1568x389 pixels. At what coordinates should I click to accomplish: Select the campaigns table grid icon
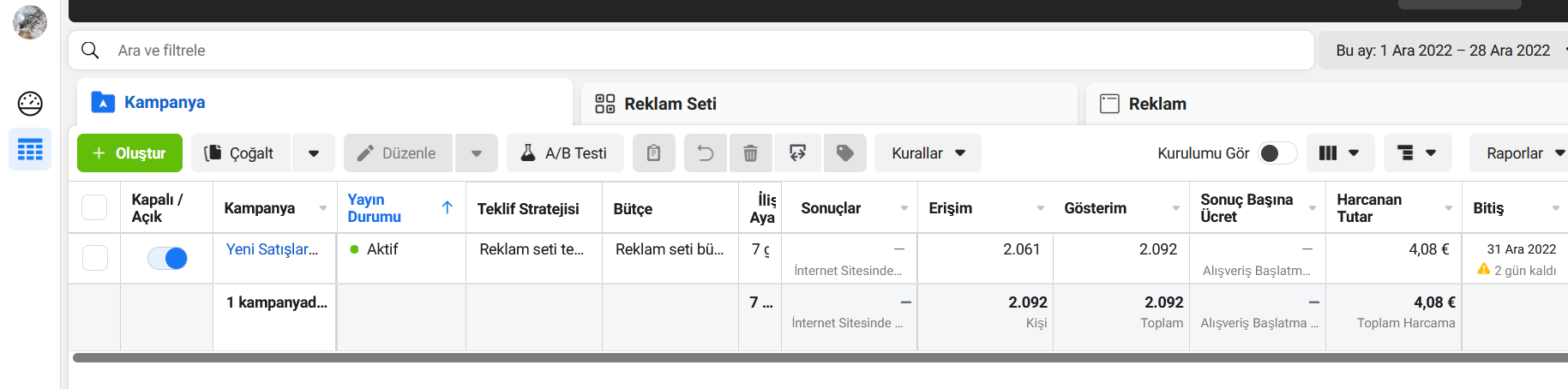tap(30, 150)
